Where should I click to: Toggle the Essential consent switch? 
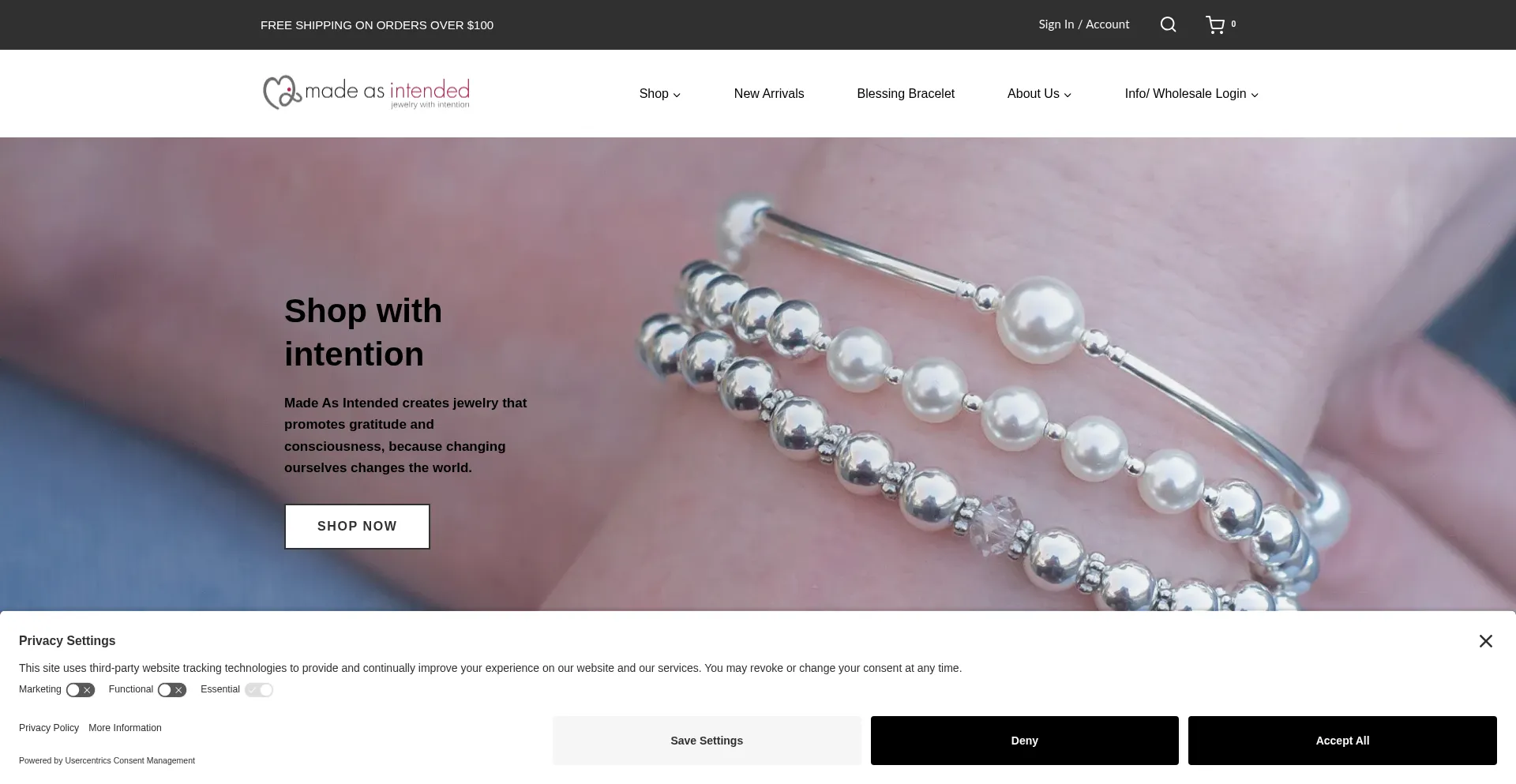pos(259,690)
